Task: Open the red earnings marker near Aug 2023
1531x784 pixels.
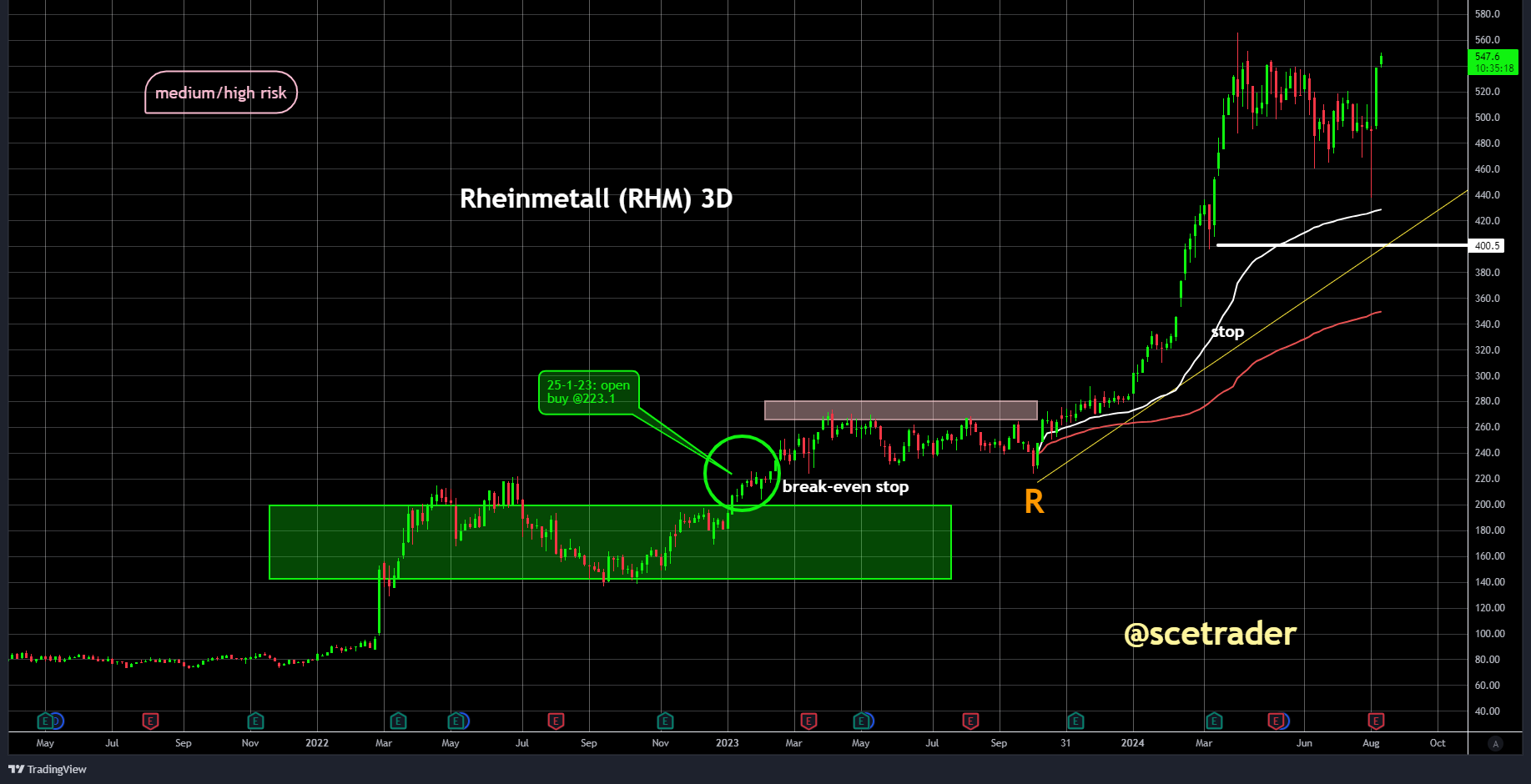Action: click(x=970, y=721)
